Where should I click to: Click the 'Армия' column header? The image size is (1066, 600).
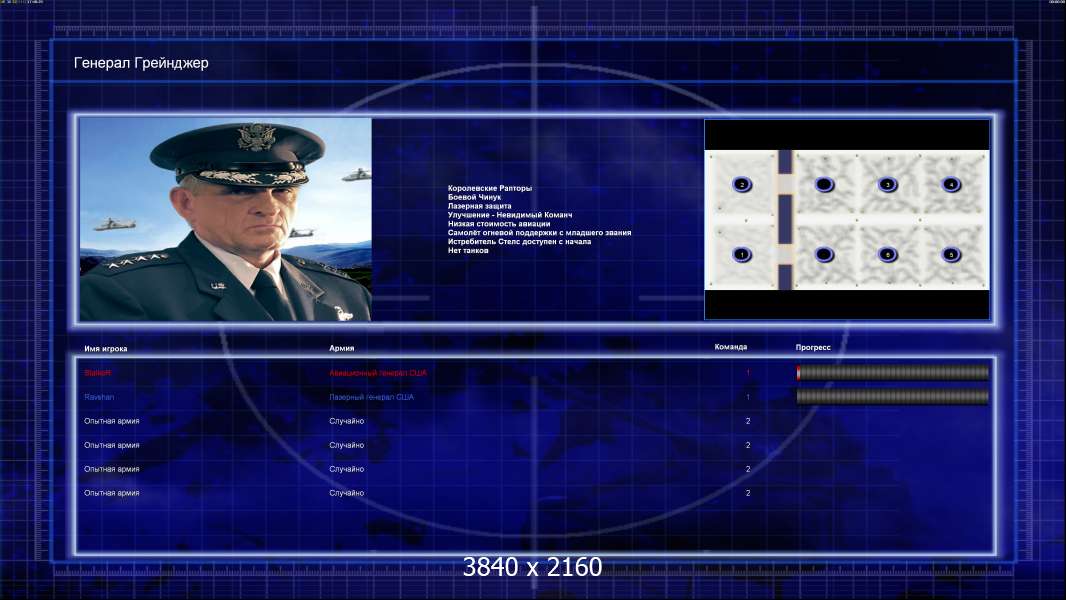341,348
